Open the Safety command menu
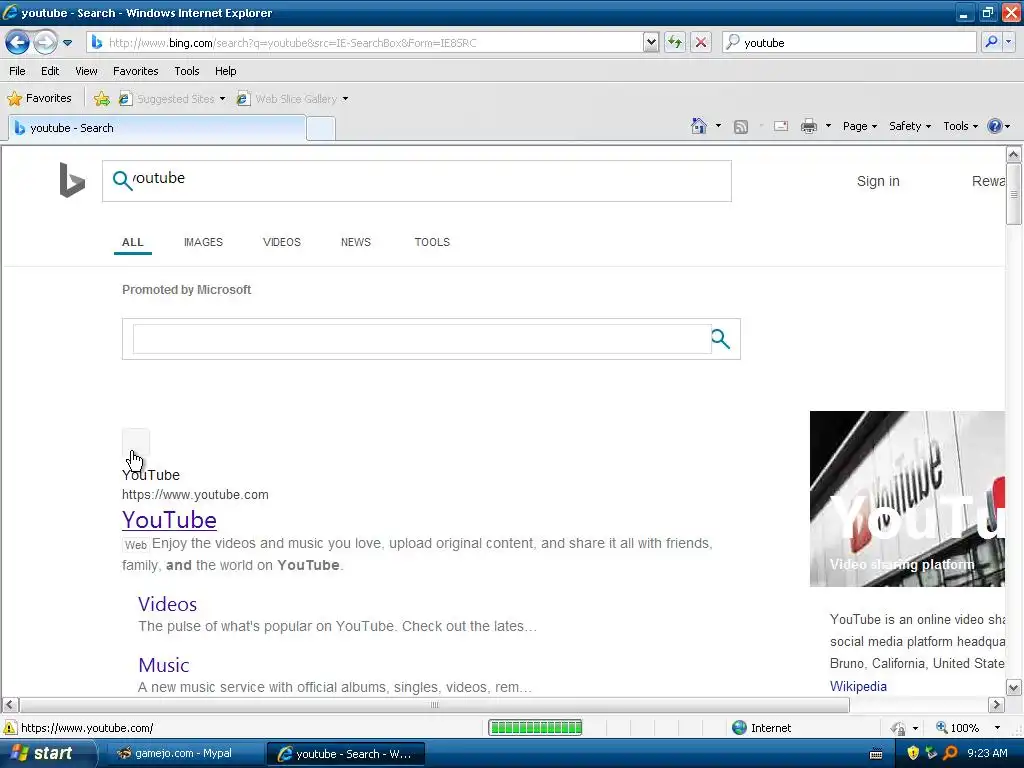The height and width of the screenshot is (768, 1024). [910, 126]
